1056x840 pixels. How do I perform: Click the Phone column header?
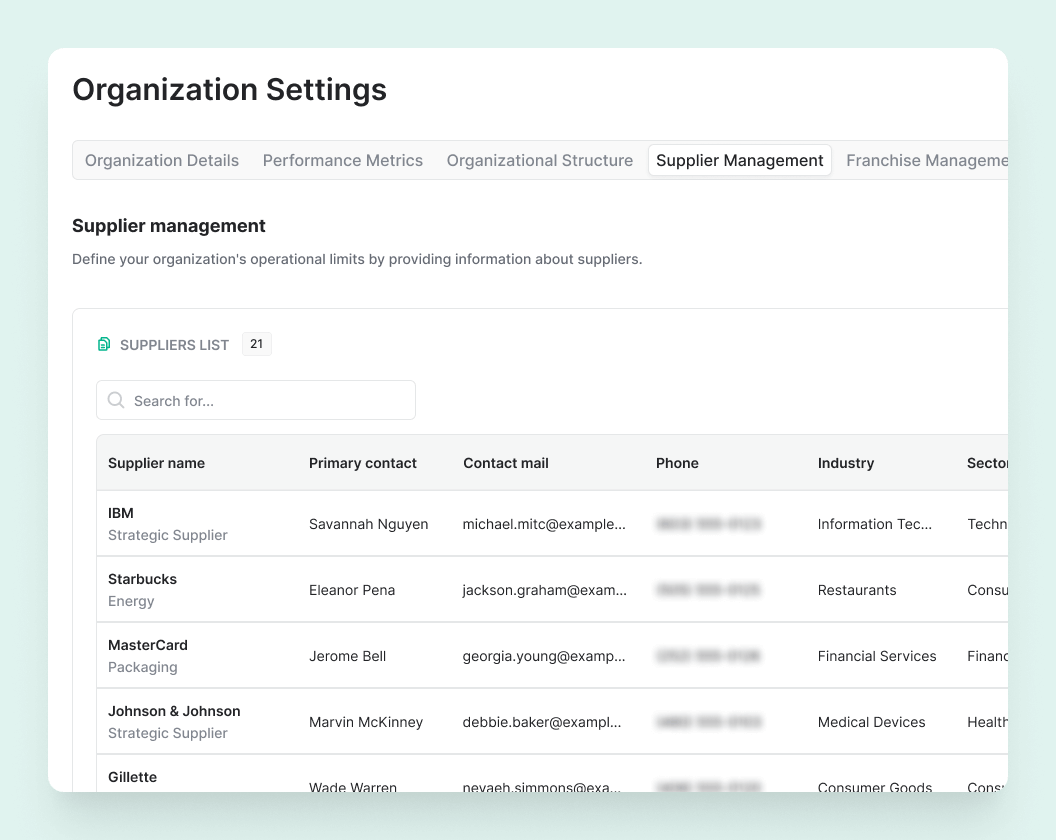[x=677, y=464]
